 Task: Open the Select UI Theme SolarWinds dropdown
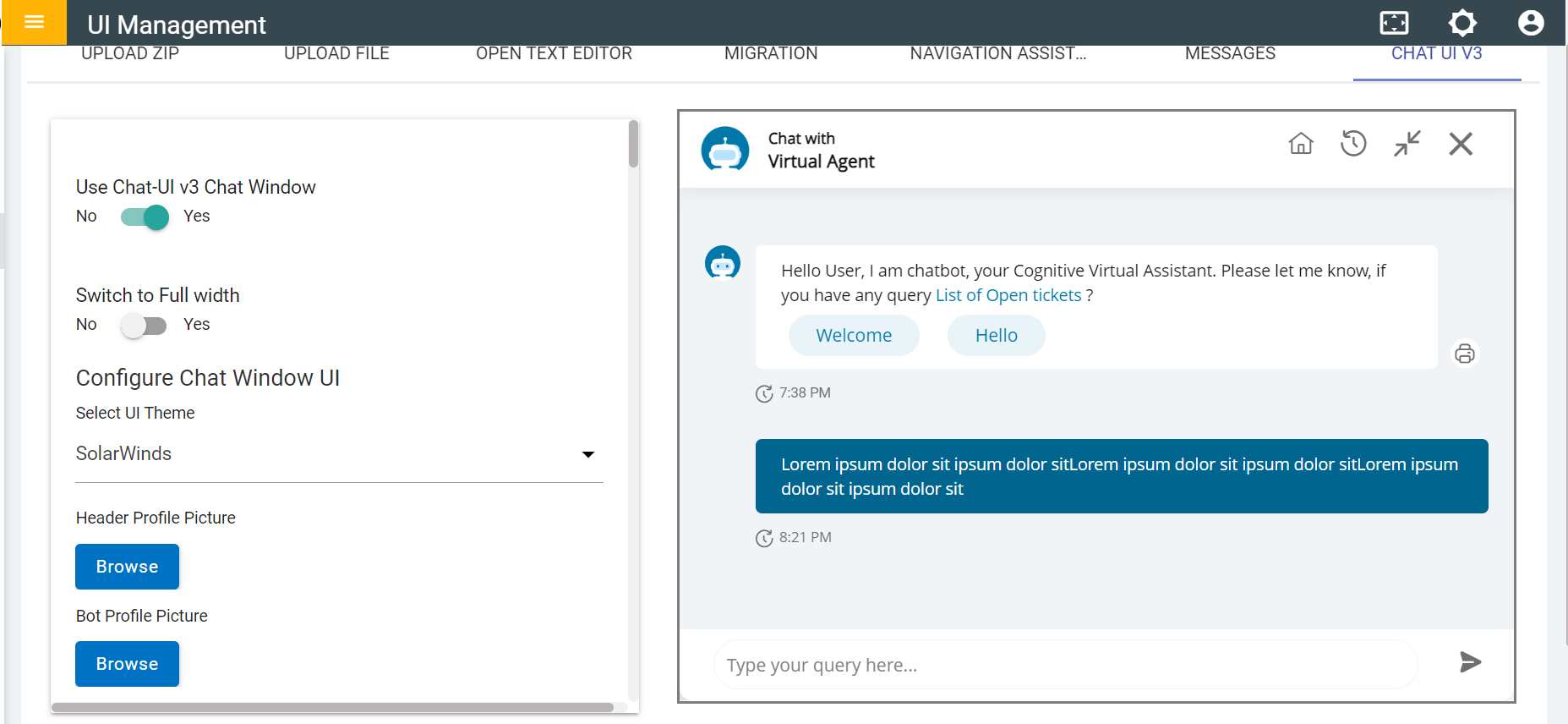pos(339,454)
